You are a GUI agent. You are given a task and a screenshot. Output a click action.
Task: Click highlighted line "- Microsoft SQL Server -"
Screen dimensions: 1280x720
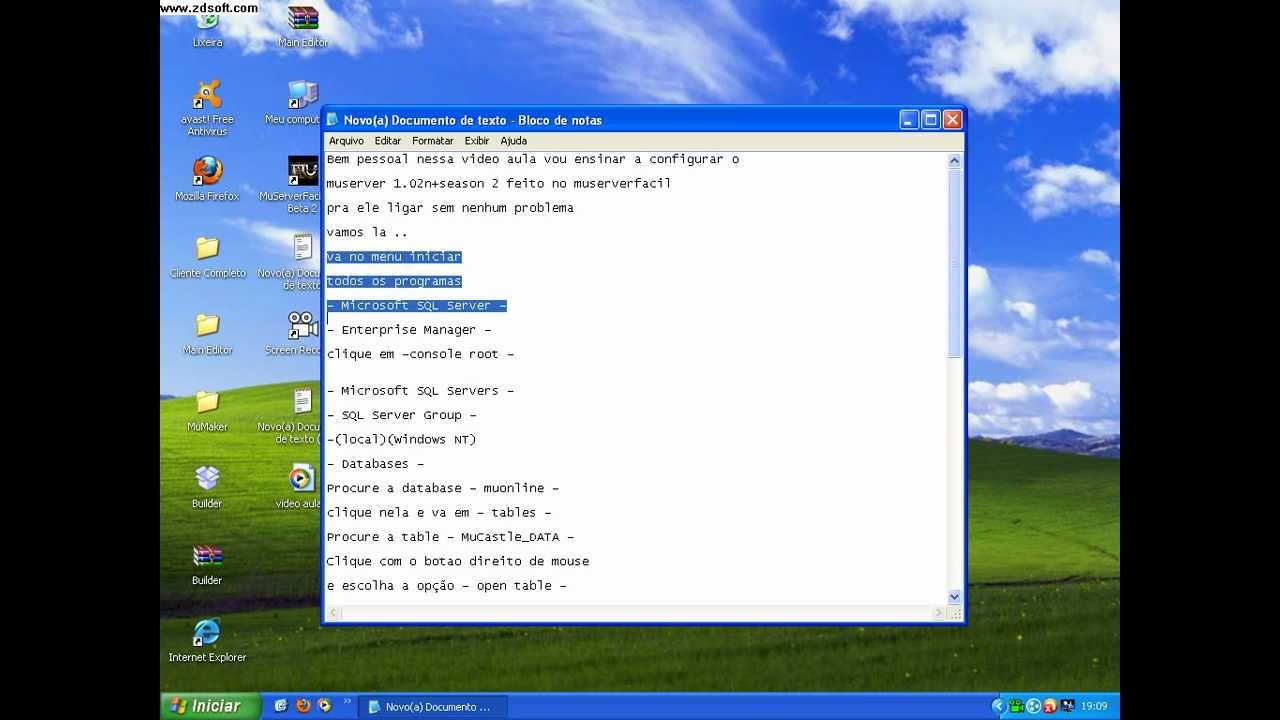pos(417,306)
